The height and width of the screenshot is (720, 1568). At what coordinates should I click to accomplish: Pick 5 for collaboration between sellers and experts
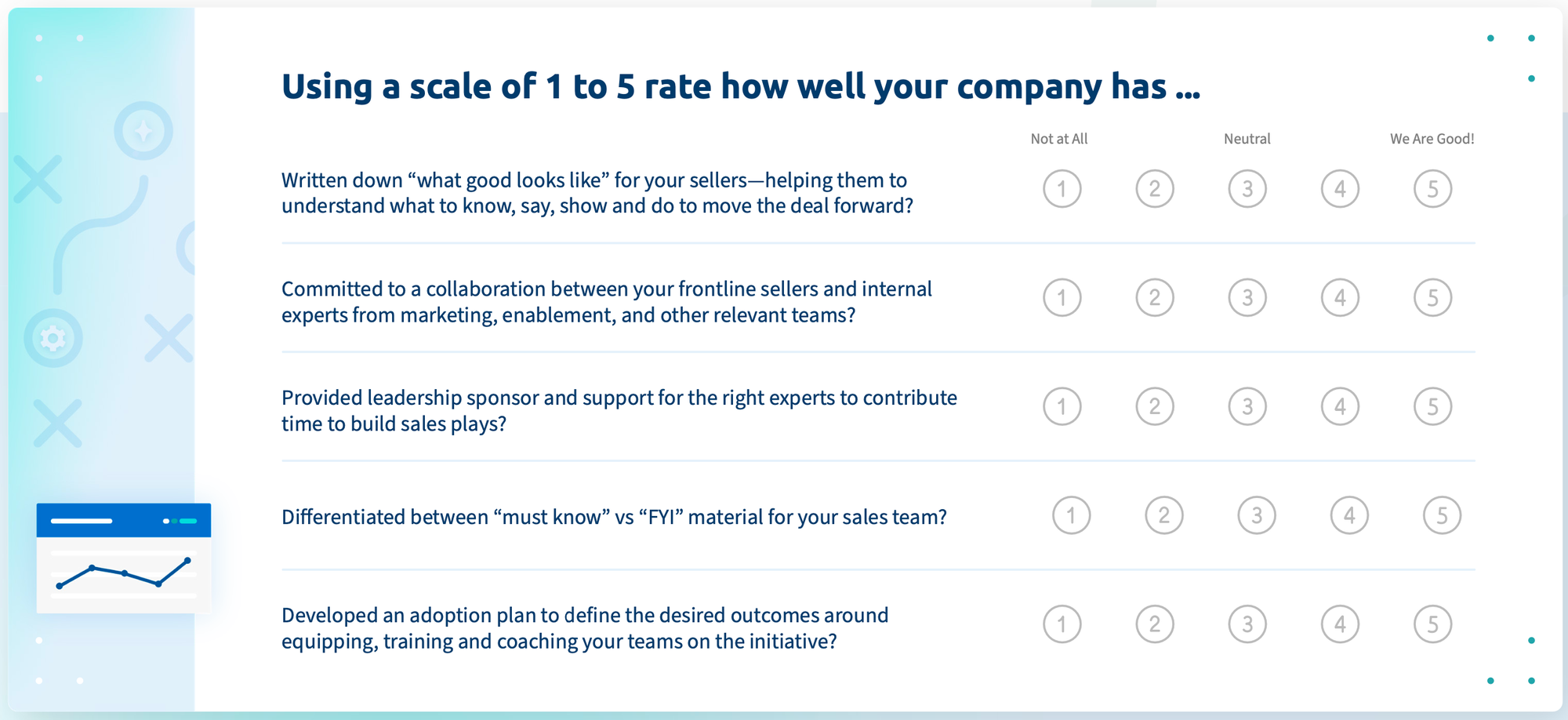pyautogui.click(x=1432, y=298)
